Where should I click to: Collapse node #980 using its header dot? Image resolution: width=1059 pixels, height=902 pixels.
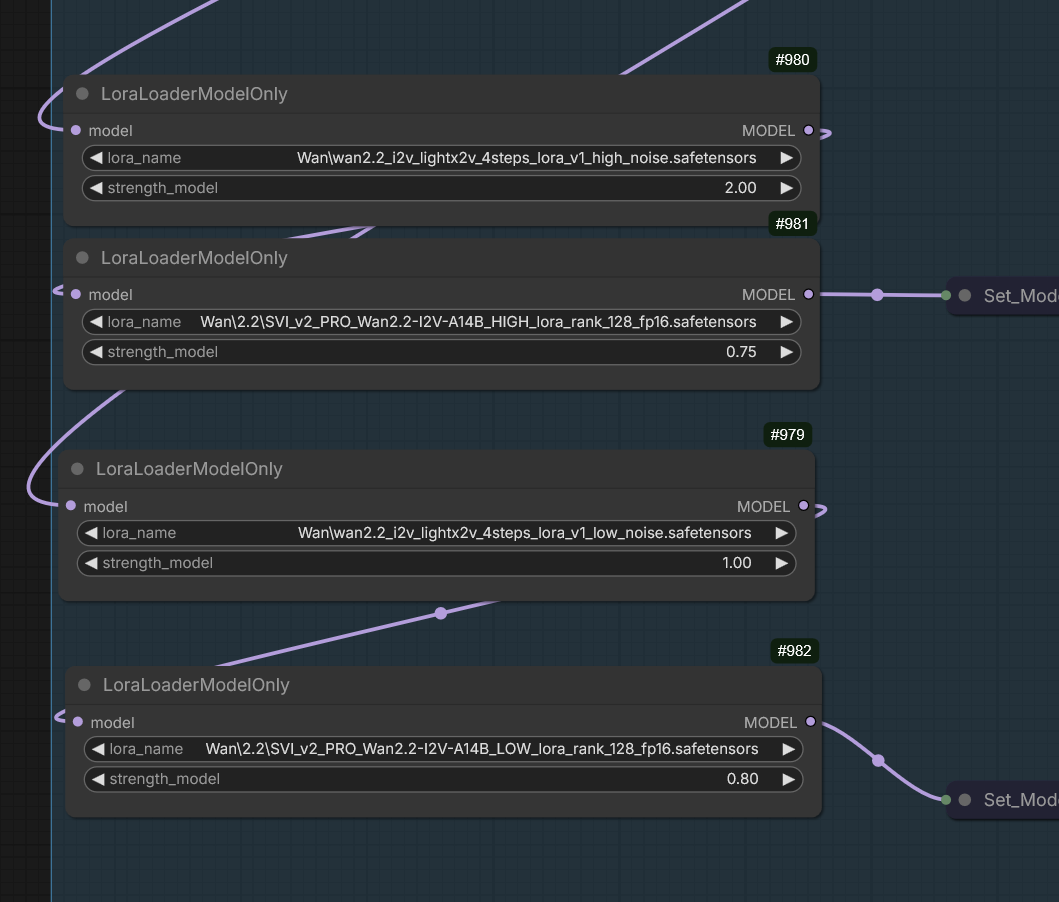tap(83, 94)
